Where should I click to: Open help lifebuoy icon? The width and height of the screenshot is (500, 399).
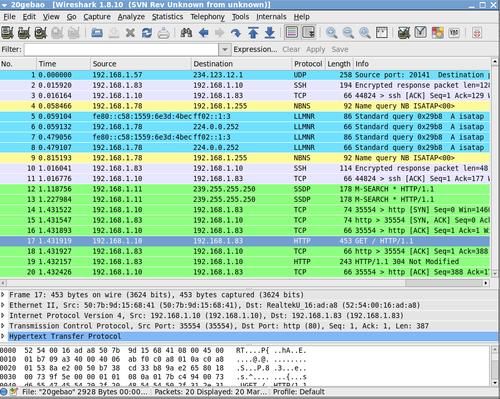tap(477, 33)
